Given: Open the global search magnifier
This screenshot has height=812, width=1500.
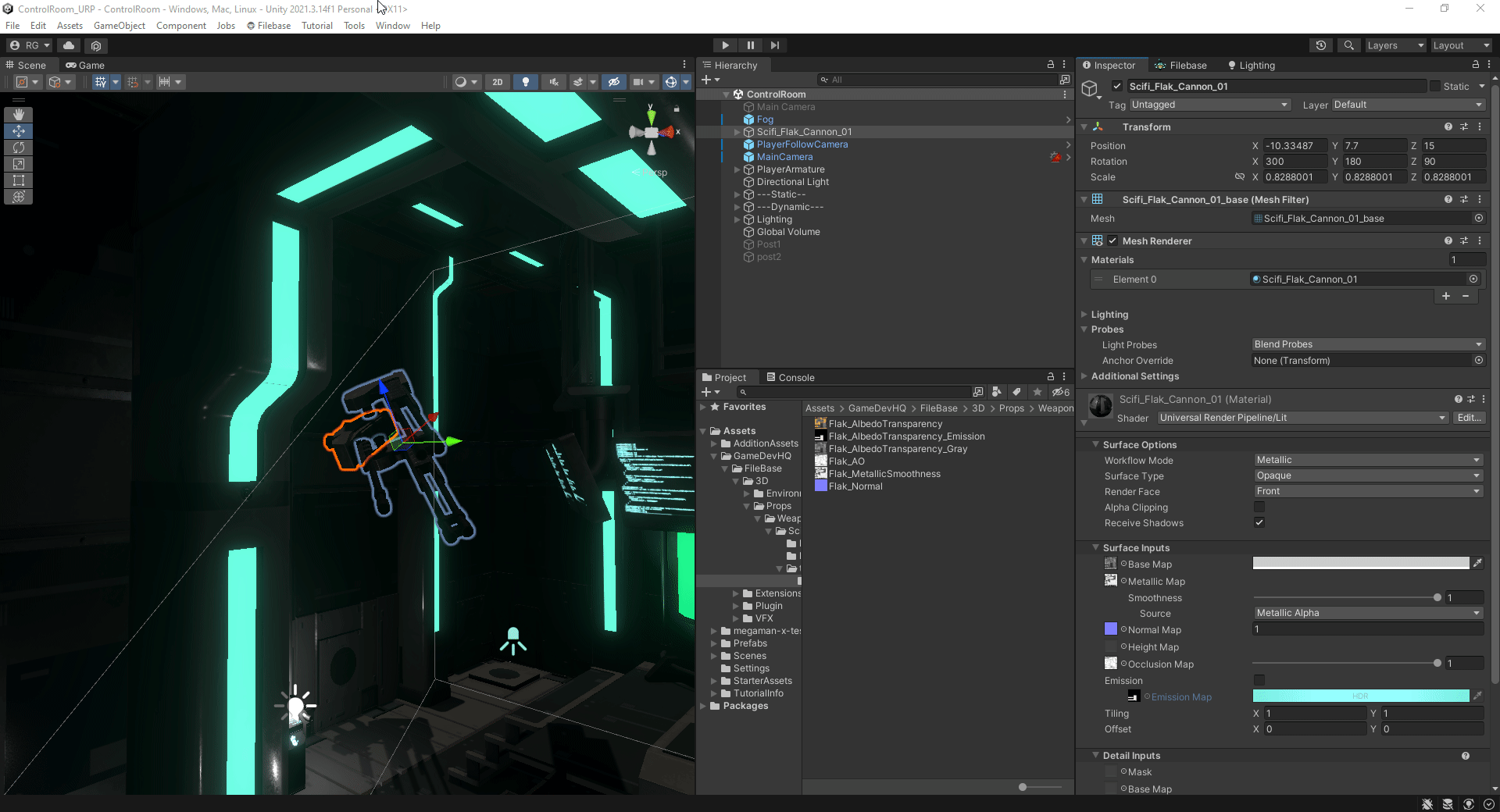Looking at the screenshot, I should [1348, 45].
